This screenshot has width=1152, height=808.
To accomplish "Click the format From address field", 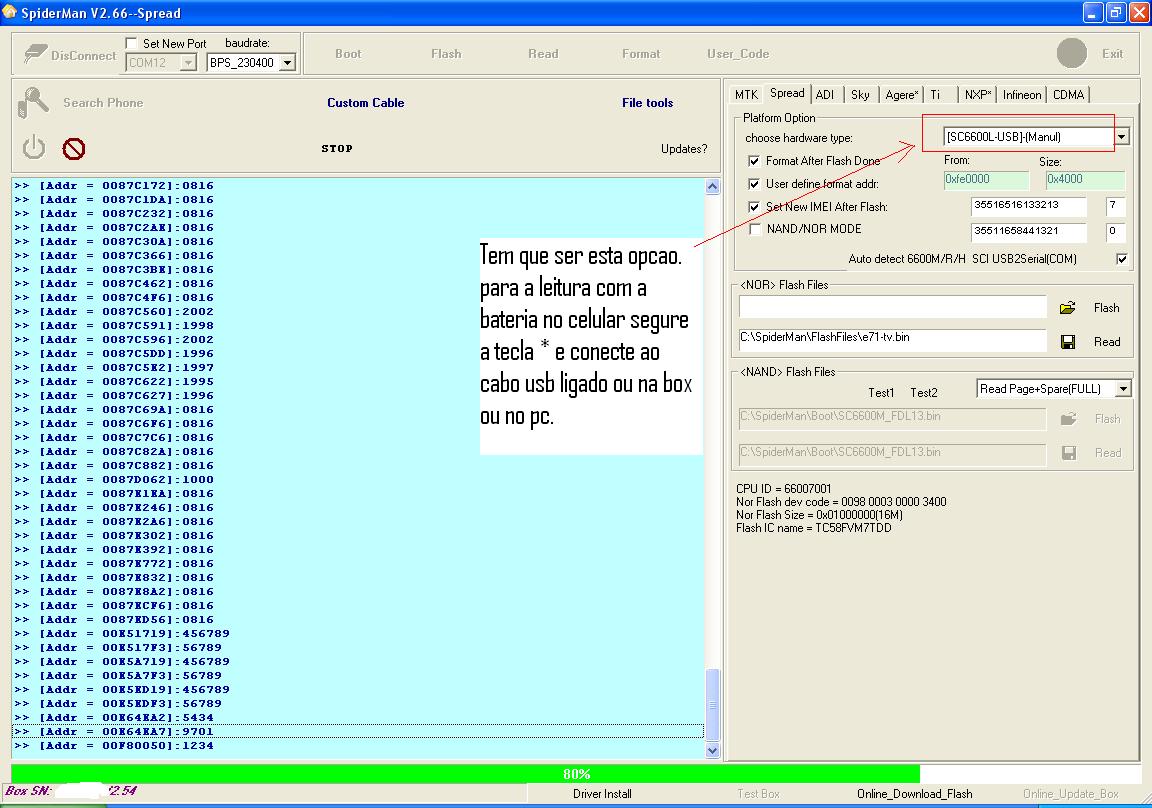I will click(x=987, y=179).
